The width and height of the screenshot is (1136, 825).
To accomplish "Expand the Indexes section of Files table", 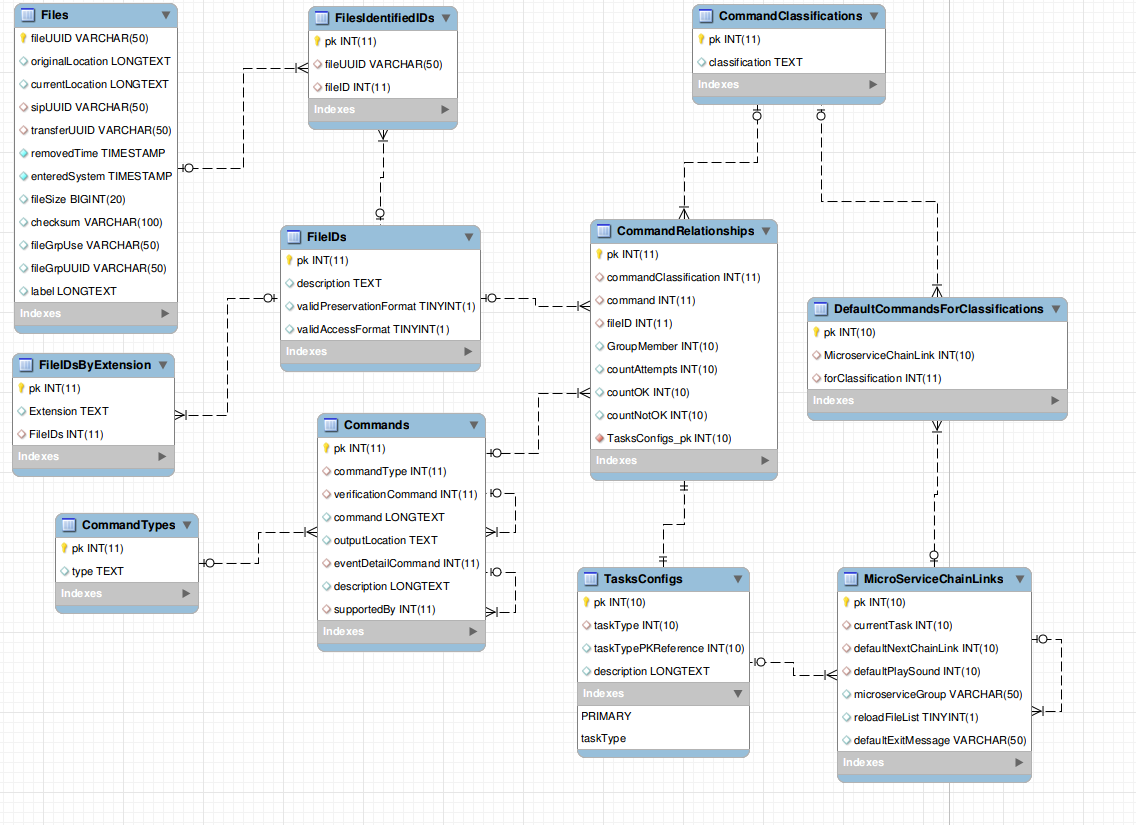I will tap(165, 313).
